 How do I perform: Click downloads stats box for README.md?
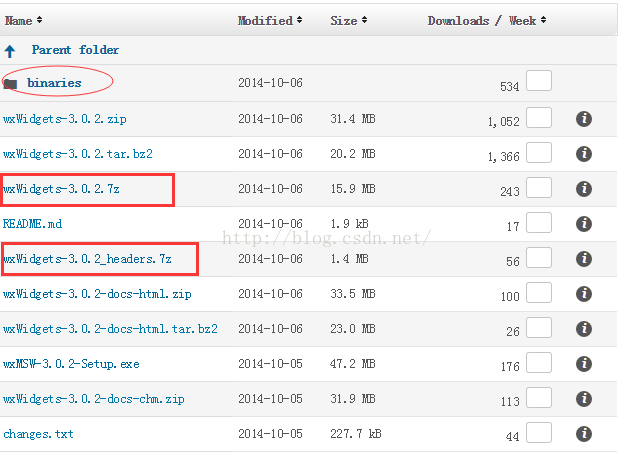(539, 223)
